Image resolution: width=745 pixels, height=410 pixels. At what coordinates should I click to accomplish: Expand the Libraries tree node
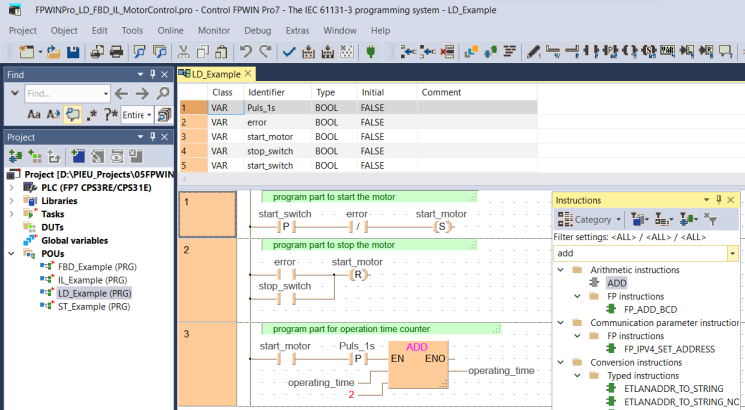12,201
